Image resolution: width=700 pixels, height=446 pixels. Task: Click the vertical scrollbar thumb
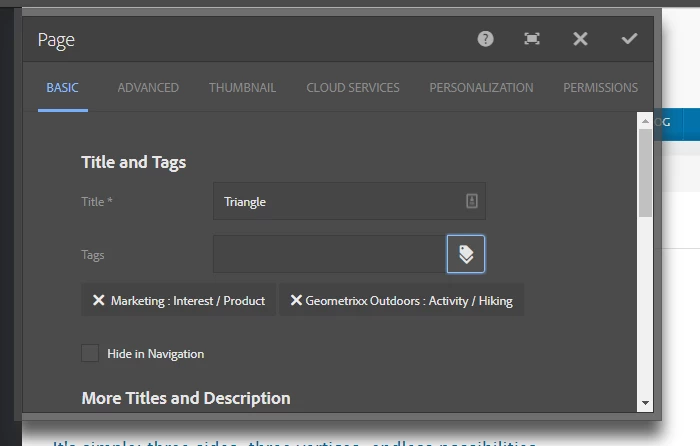(645, 173)
